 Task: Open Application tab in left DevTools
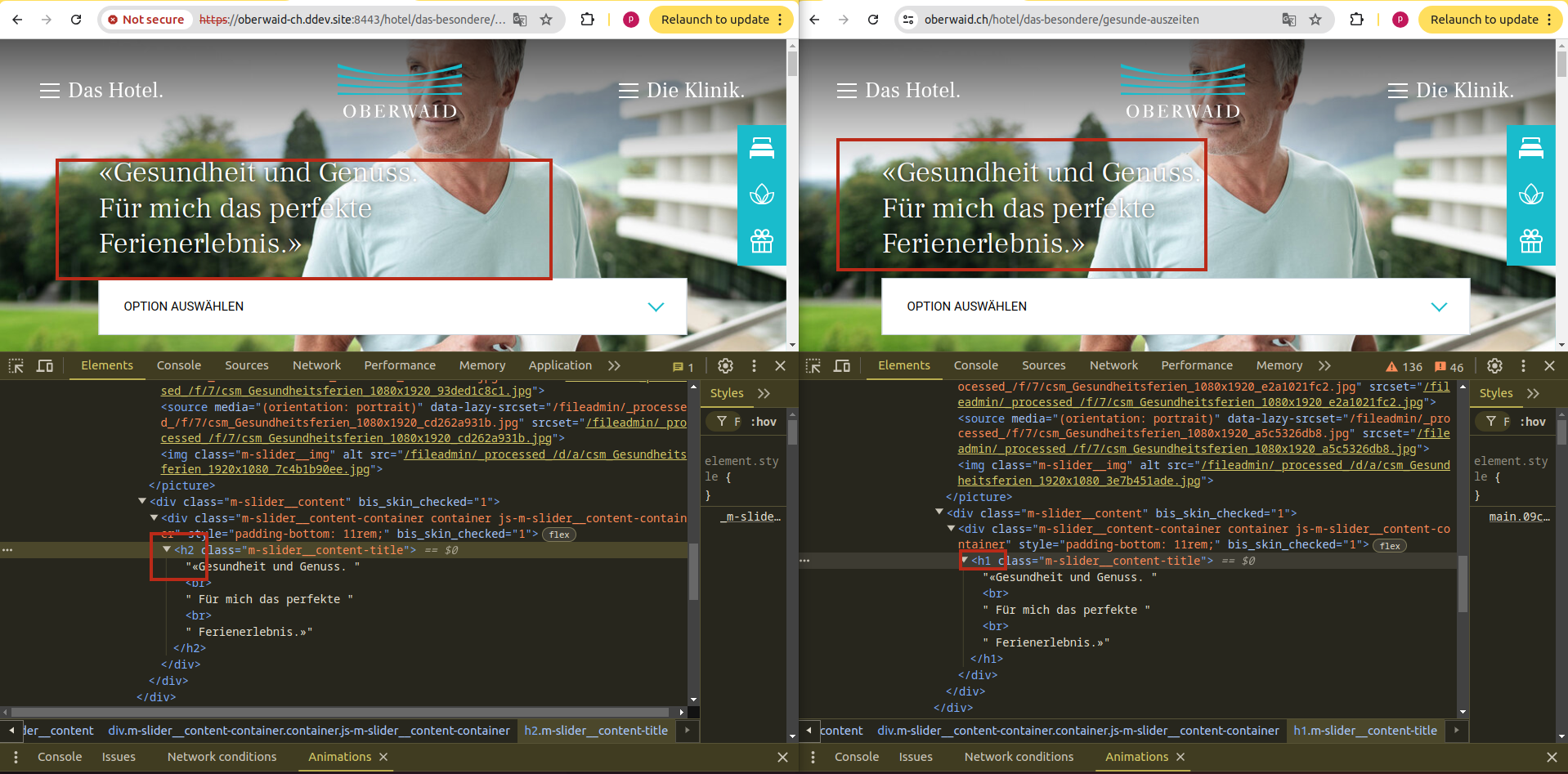(560, 365)
